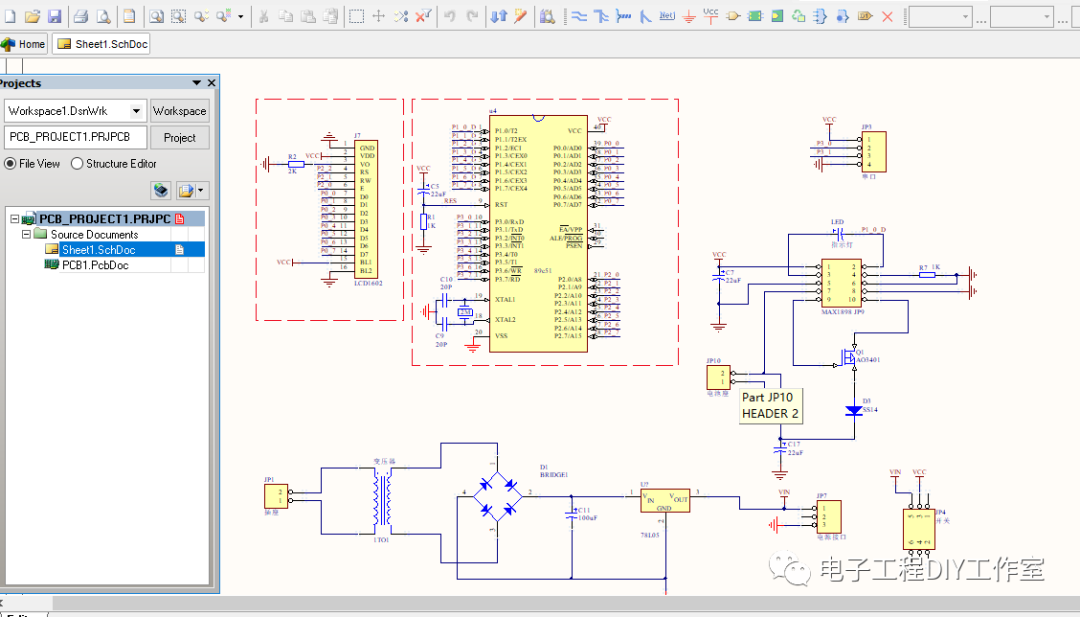Image resolution: width=1080 pixels, height=617 pixels.
Task: Collapse the Source Documents folder
Action: tap(28, 234)
